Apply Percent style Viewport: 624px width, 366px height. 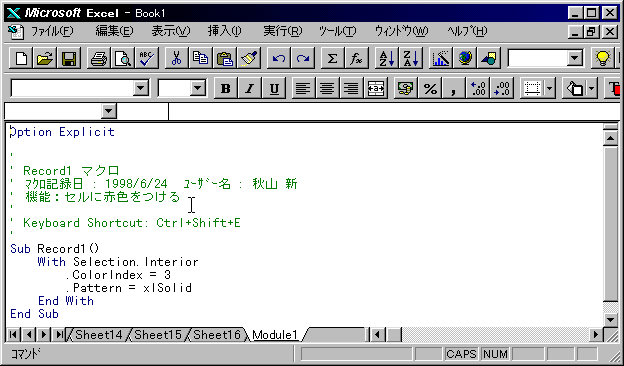coord(430,88)
